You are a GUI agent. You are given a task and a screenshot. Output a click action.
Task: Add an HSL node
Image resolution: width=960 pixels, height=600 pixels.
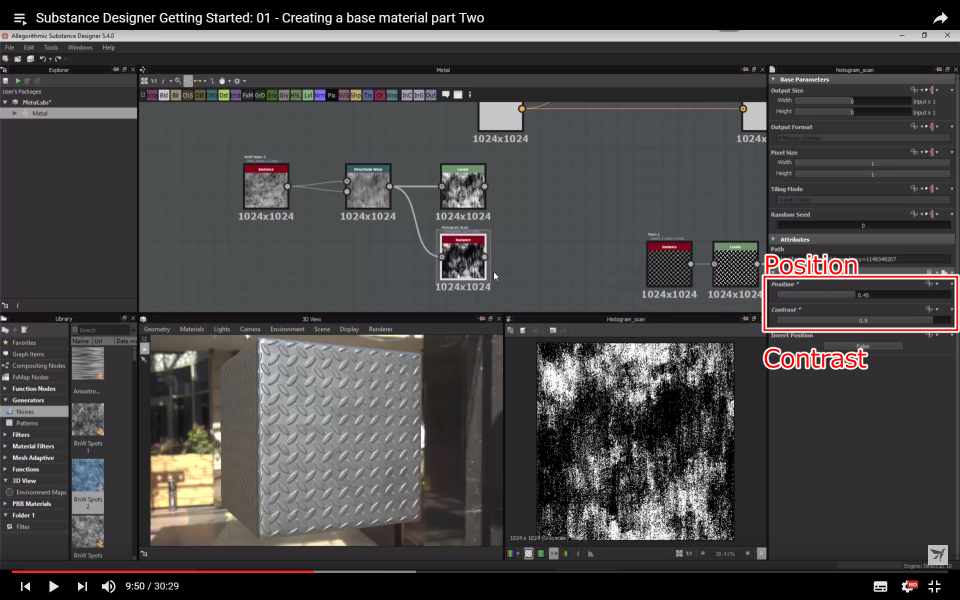[296, 95]
